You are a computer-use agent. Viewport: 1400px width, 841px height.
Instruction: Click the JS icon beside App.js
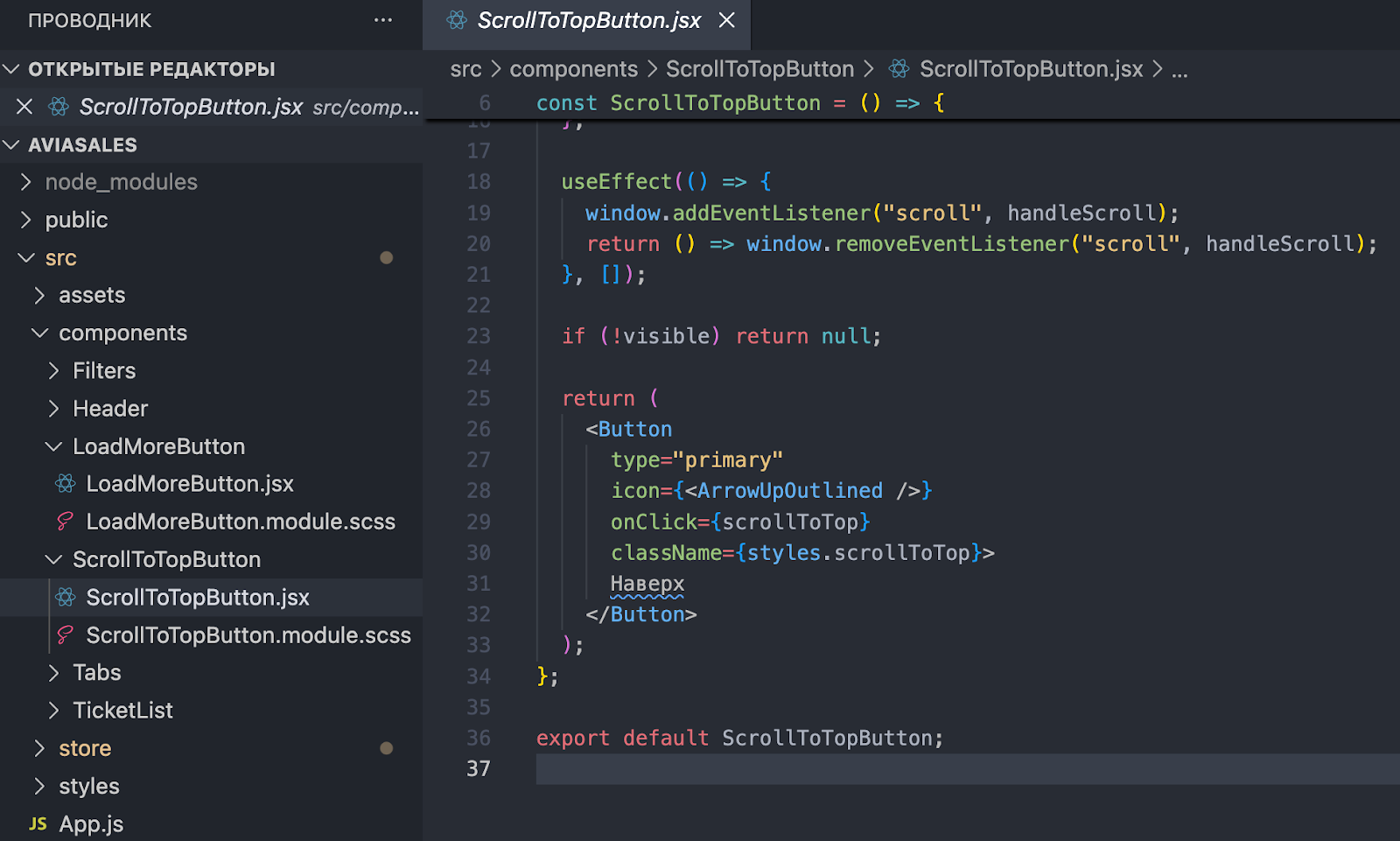pos(38,824)
